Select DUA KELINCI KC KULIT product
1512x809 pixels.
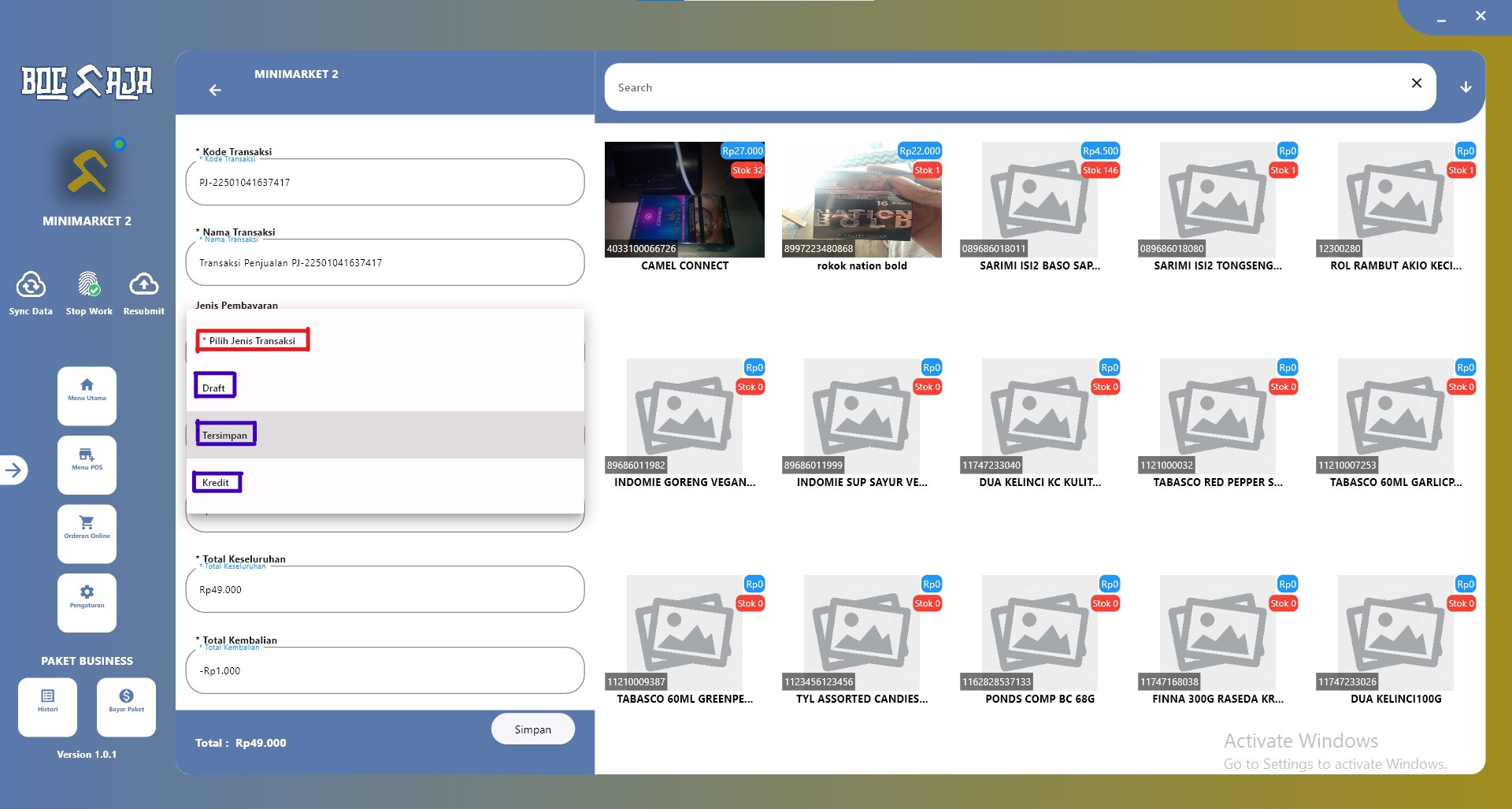click(1039, 416)
